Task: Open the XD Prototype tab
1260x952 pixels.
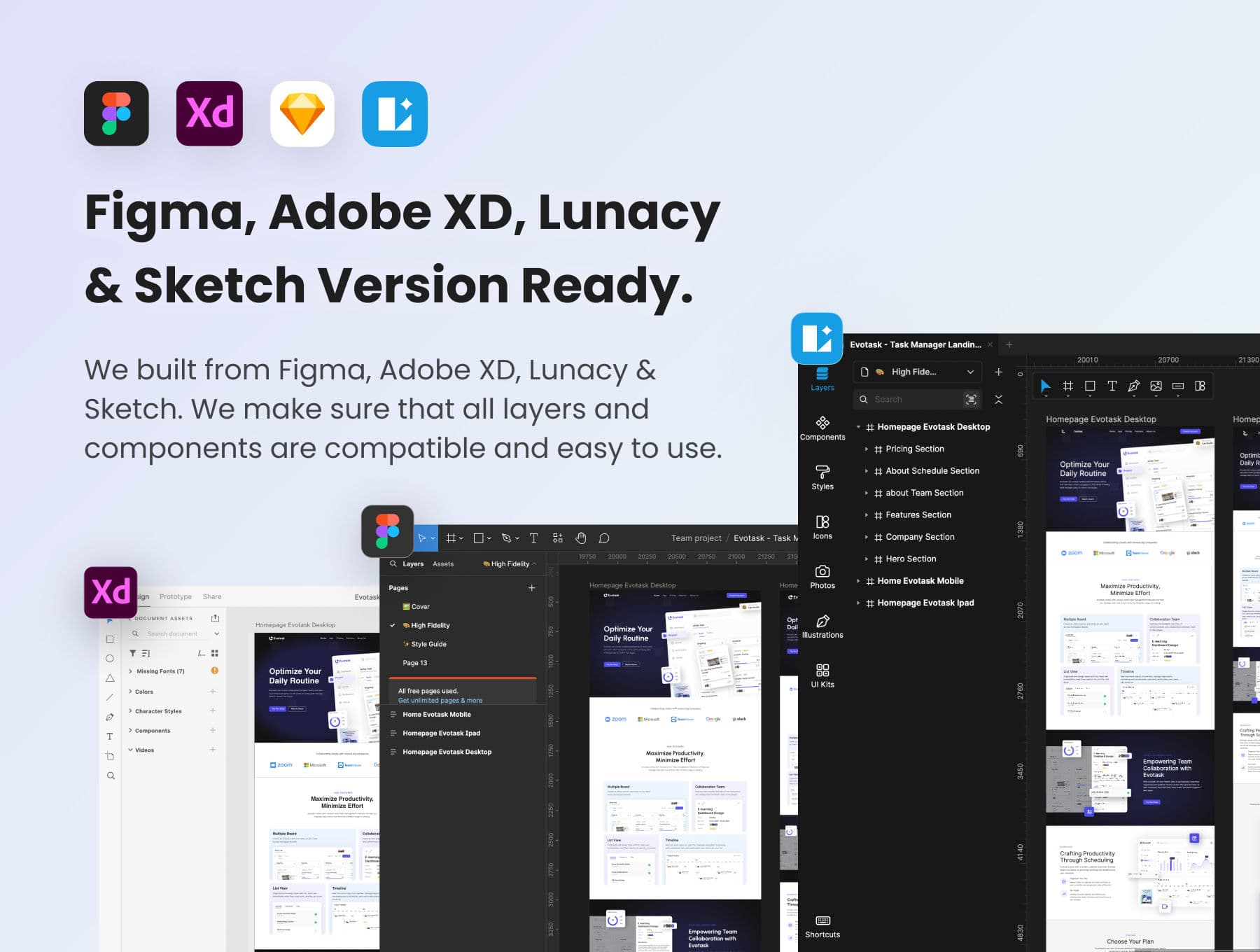Action: coord(176,597)
